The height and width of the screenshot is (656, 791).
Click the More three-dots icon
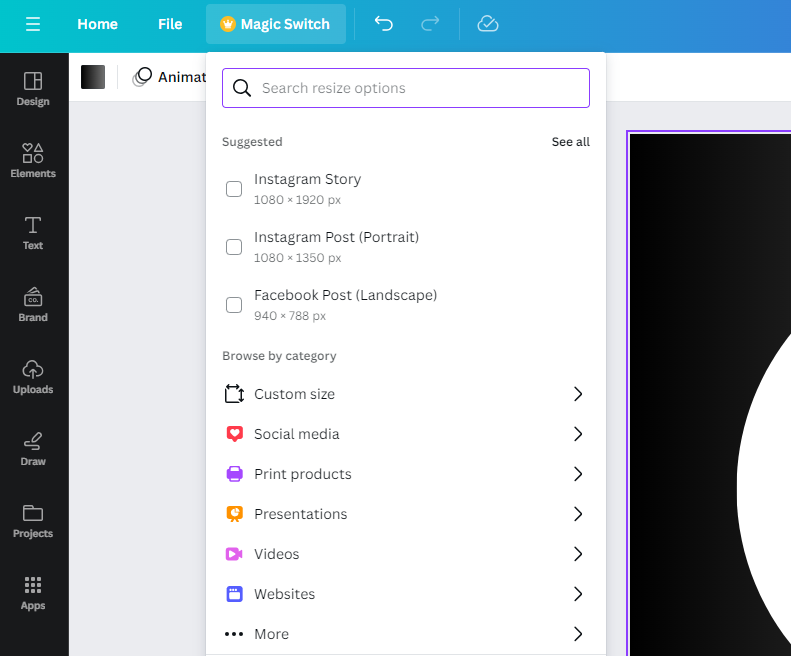point(234,634)
